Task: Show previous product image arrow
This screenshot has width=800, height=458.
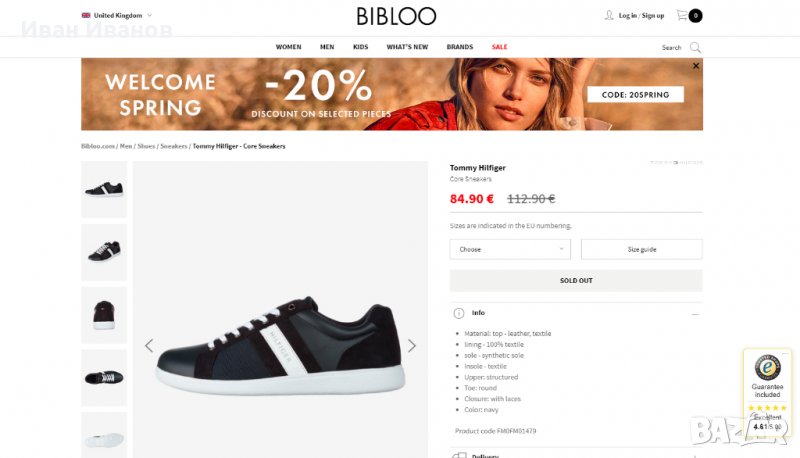Action: pos(149,346)
